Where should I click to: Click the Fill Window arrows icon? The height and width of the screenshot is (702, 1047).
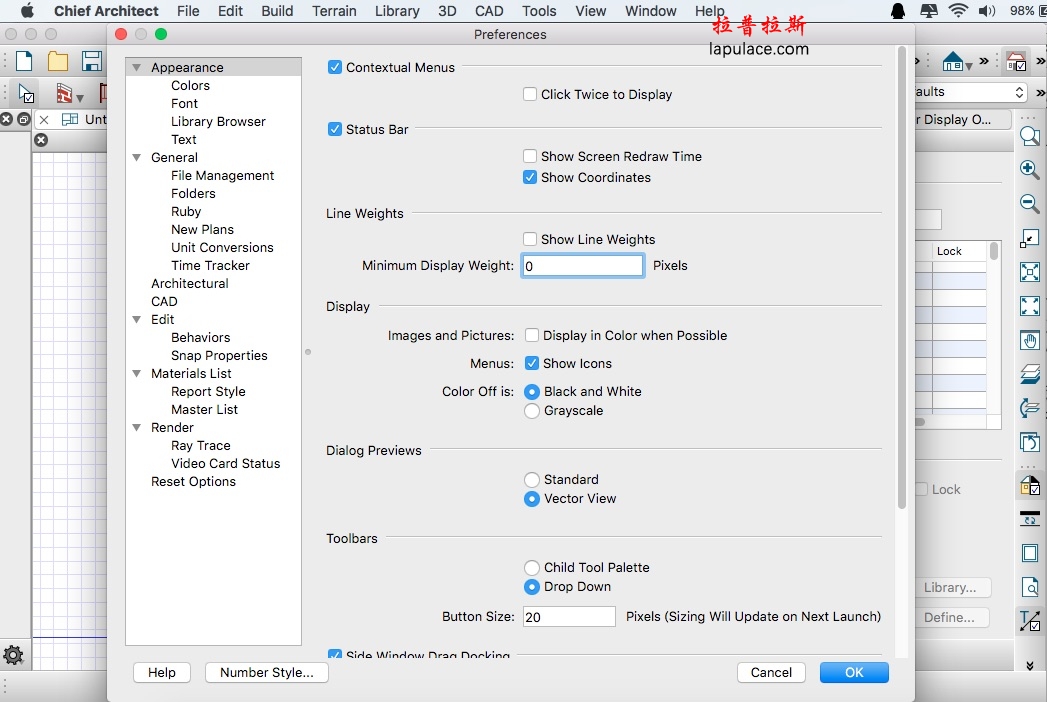click(1029, 272)
